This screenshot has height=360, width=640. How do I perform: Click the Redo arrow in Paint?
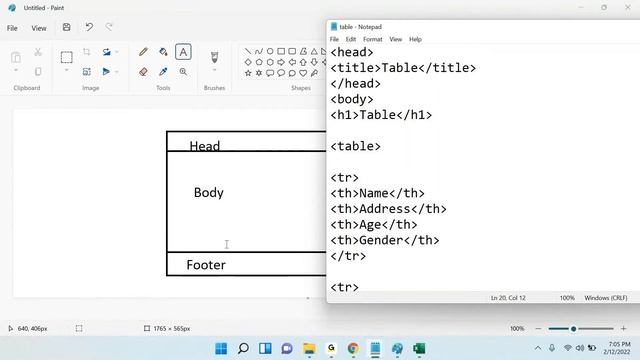tap(109, 27)
